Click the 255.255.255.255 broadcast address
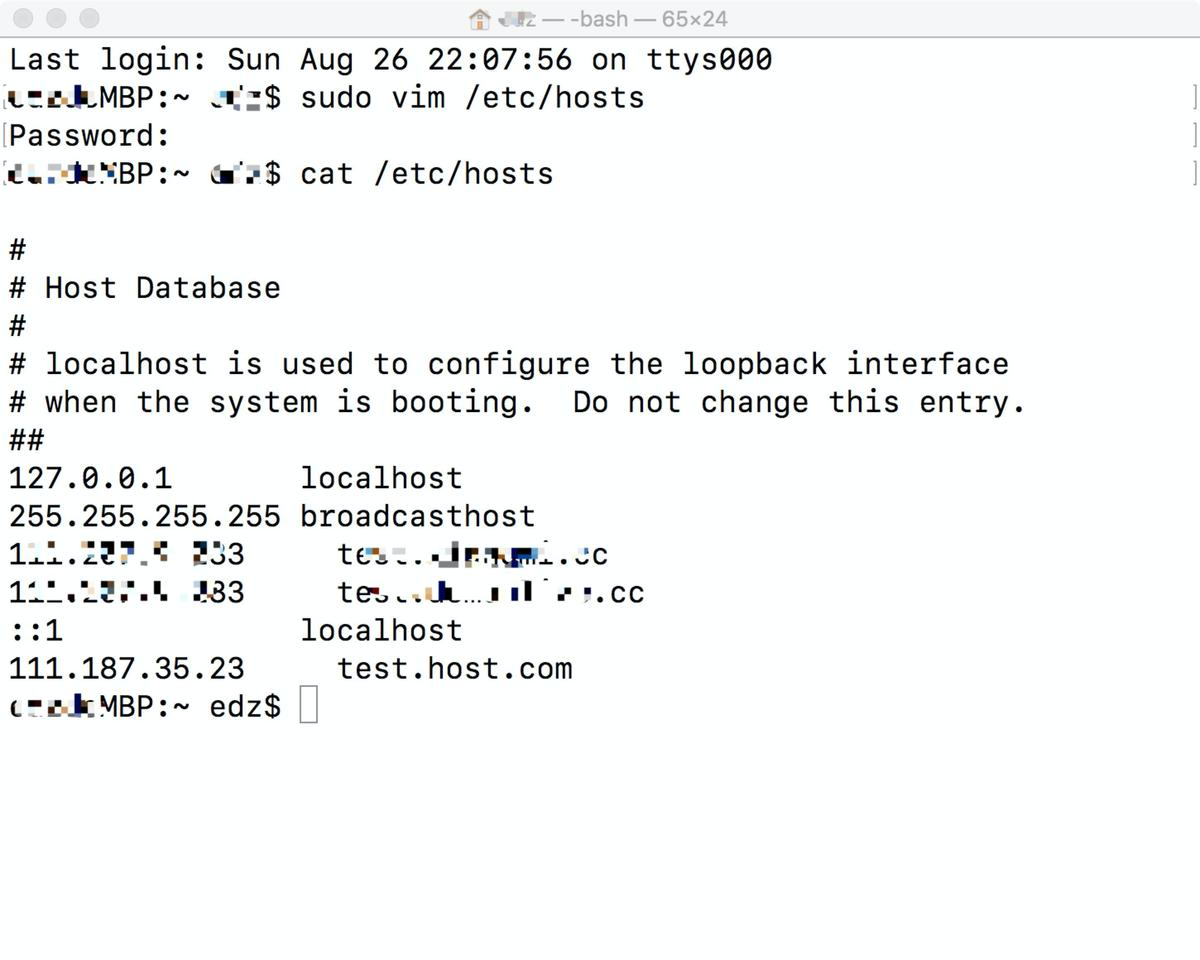1200x960 pixels. (145, 516)
